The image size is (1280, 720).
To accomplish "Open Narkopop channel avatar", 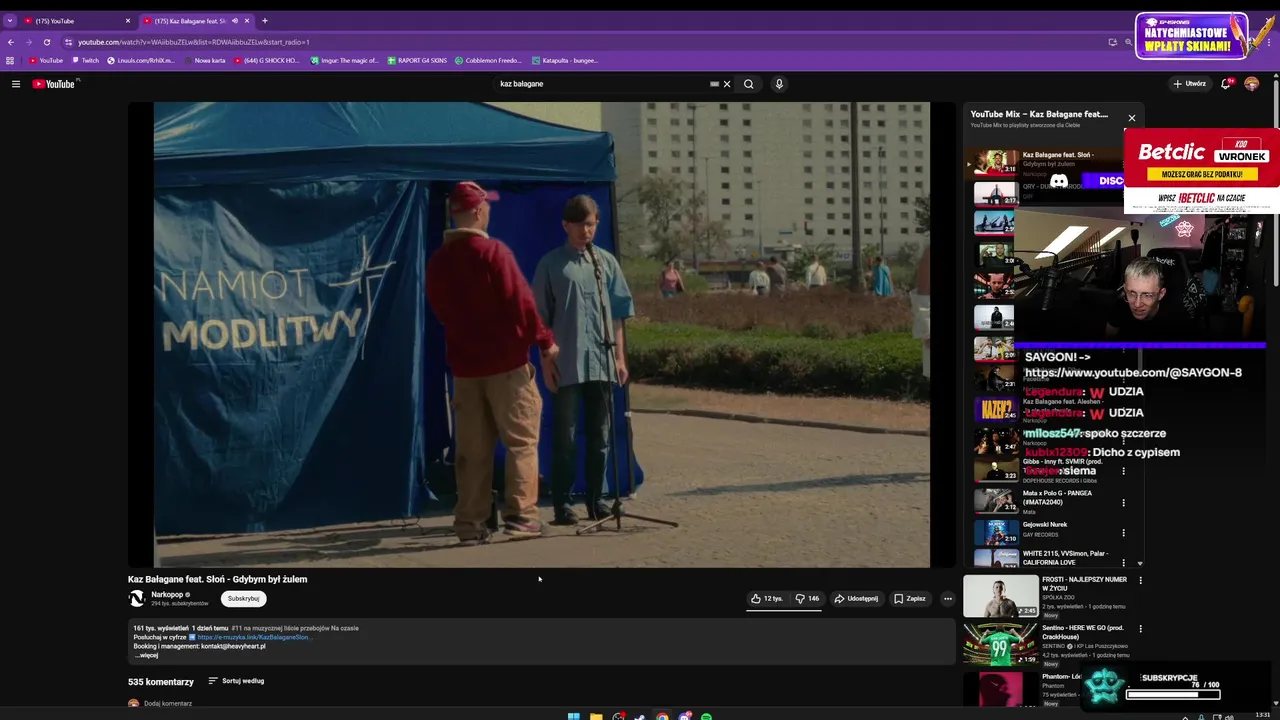I will pyautogui.click(x=137, y=598).
